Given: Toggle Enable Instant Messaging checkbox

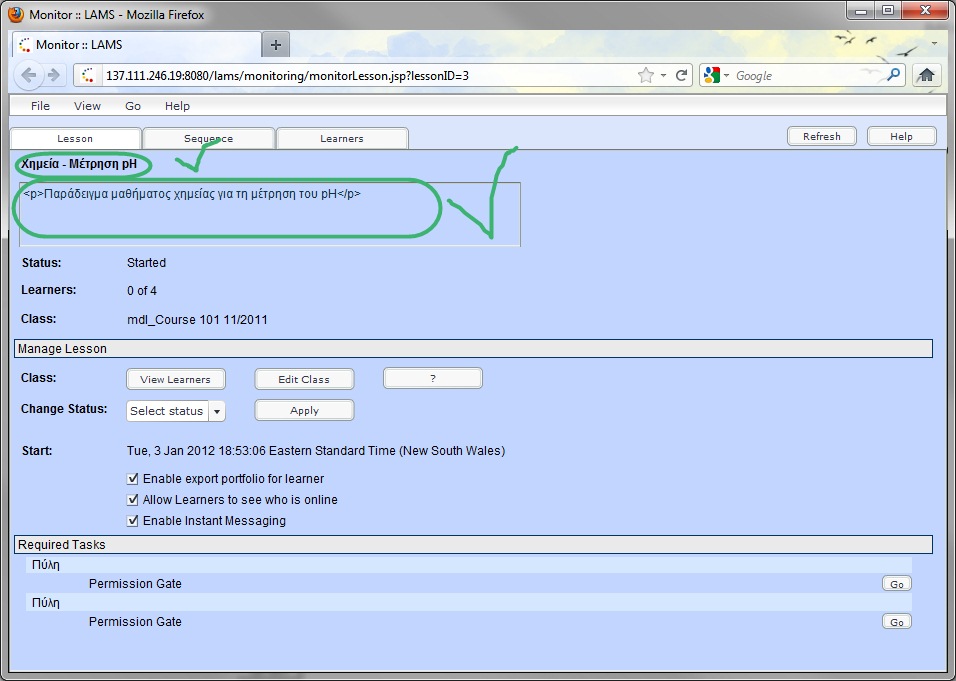Looking at the screenshot, I should 133,521.
